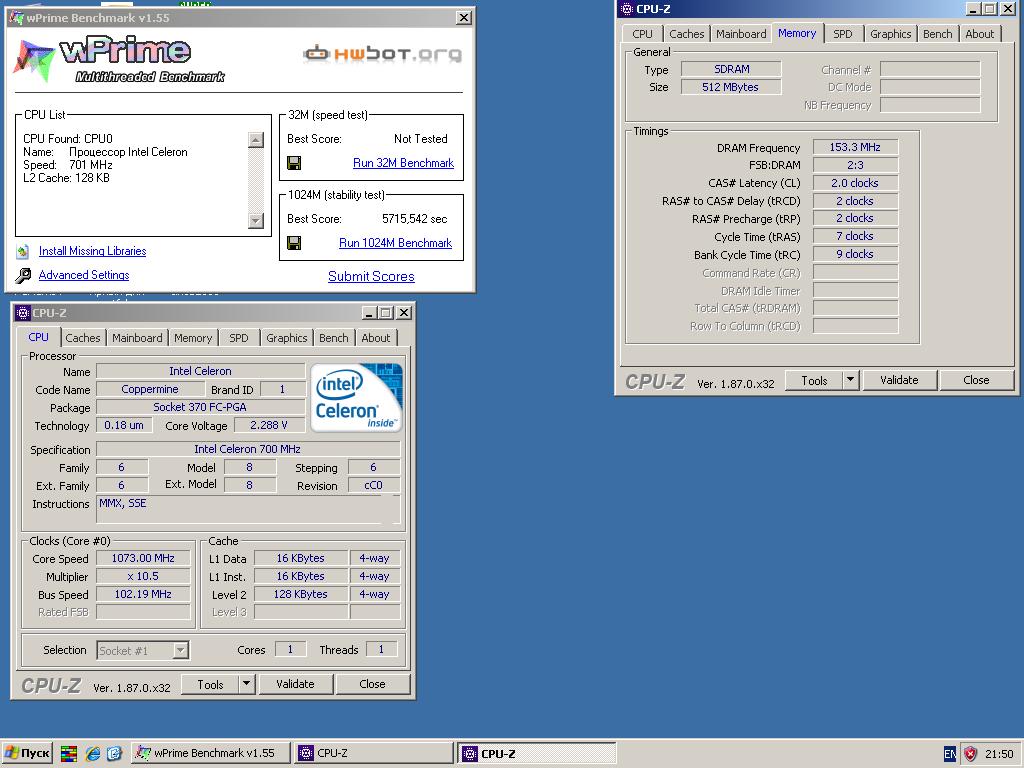Viewport: 1024px width, 768px height.
Task: Click the Install Missing Libraries icon
Action: coord(23,251)
